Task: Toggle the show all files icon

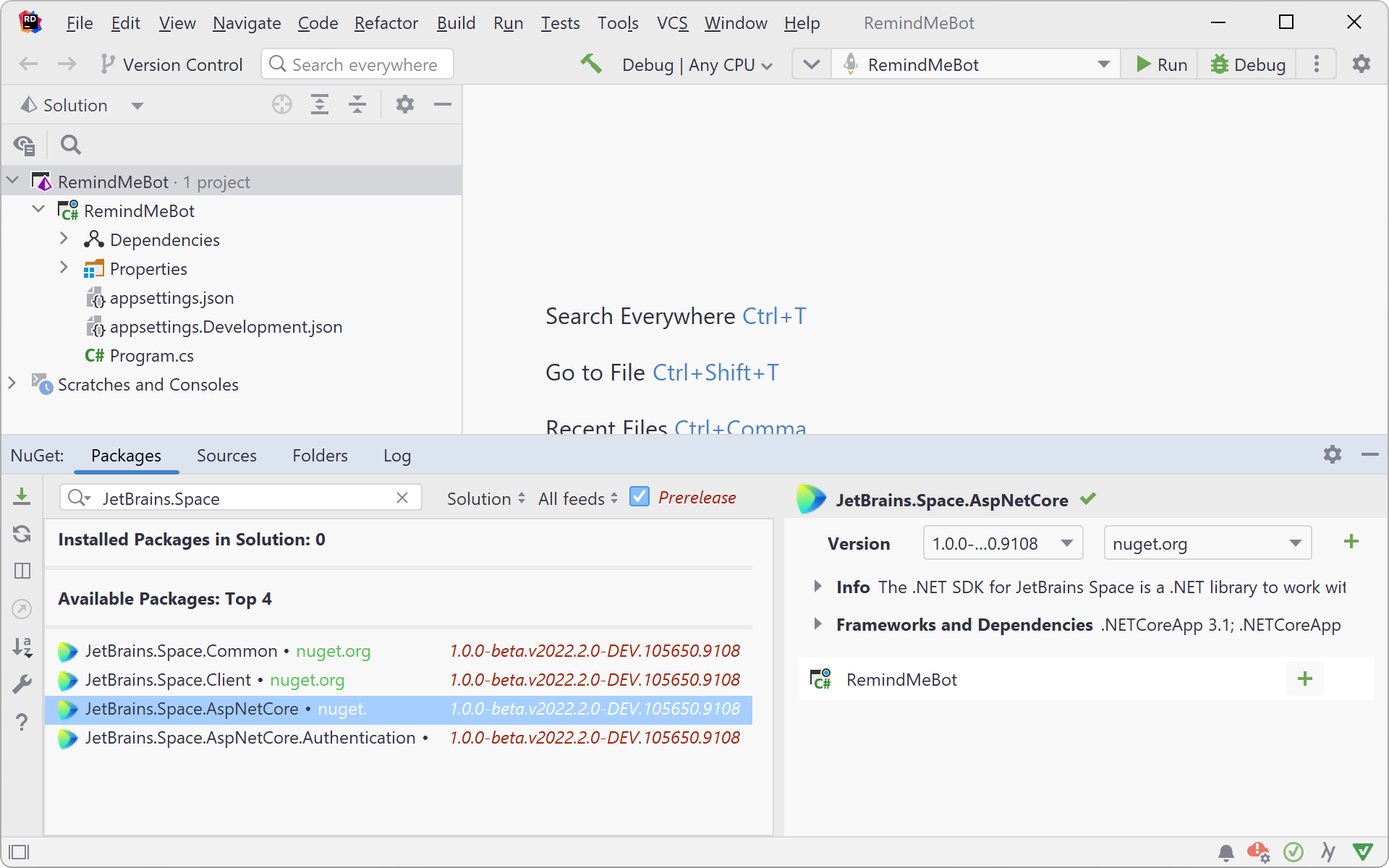Action: point(24,145)
